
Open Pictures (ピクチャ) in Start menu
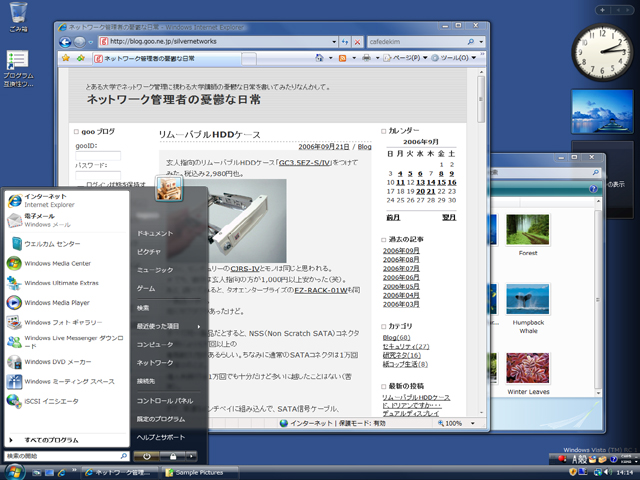click(x=149, y=252)
